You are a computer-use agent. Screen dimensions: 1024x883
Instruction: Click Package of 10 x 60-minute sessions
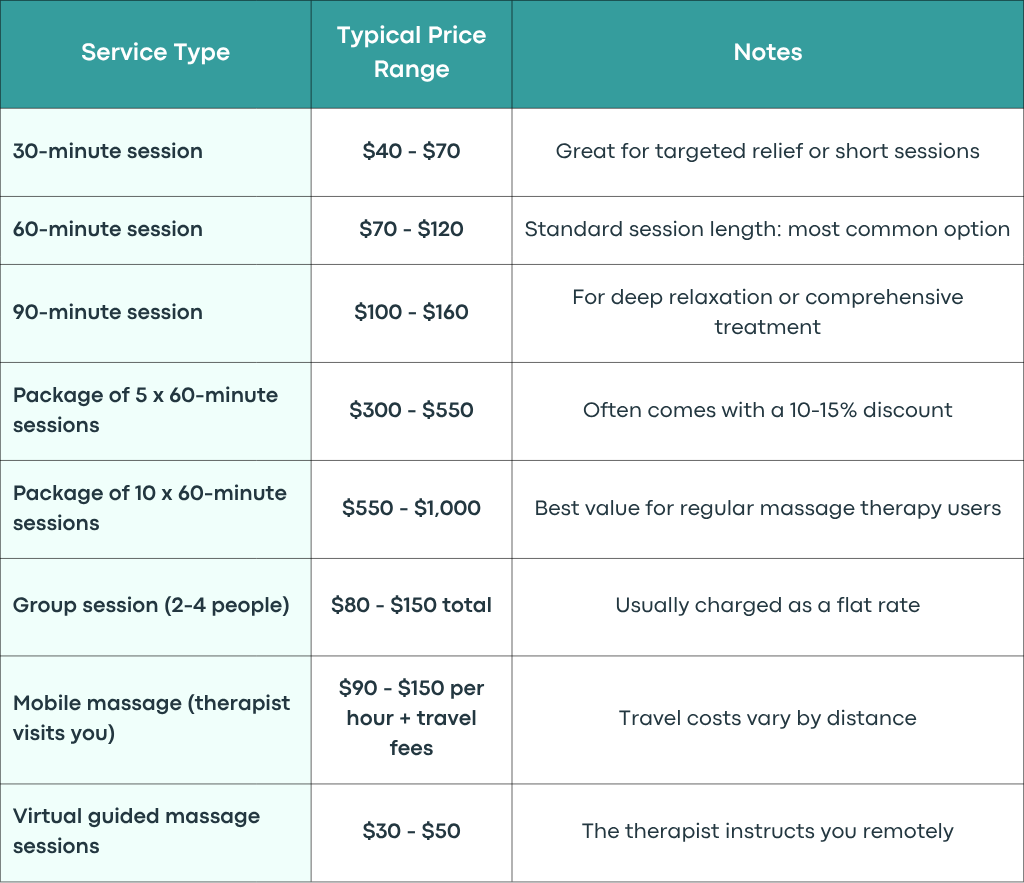coord(150,508)
